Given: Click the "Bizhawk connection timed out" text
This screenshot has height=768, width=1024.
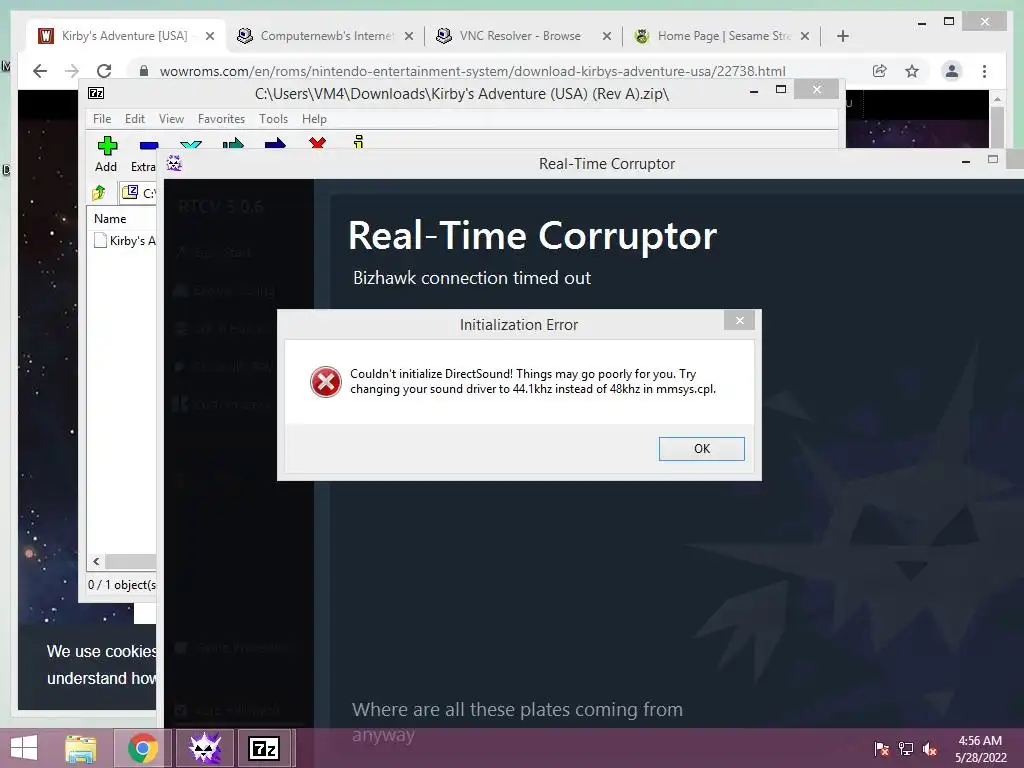Looking at the screenshot, I should pos(472,278).
